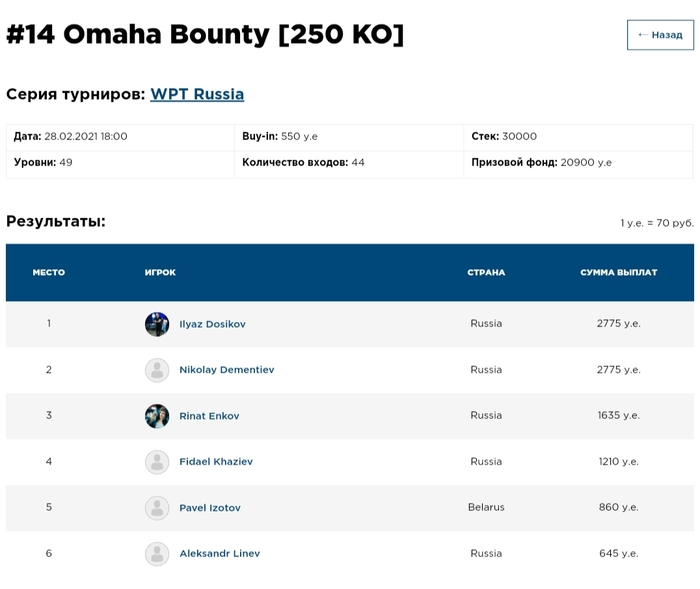The image size is (700, 589).
Task: Click Aleksandr Linev's placeholder avatar icon
Action: pos(157,554)
